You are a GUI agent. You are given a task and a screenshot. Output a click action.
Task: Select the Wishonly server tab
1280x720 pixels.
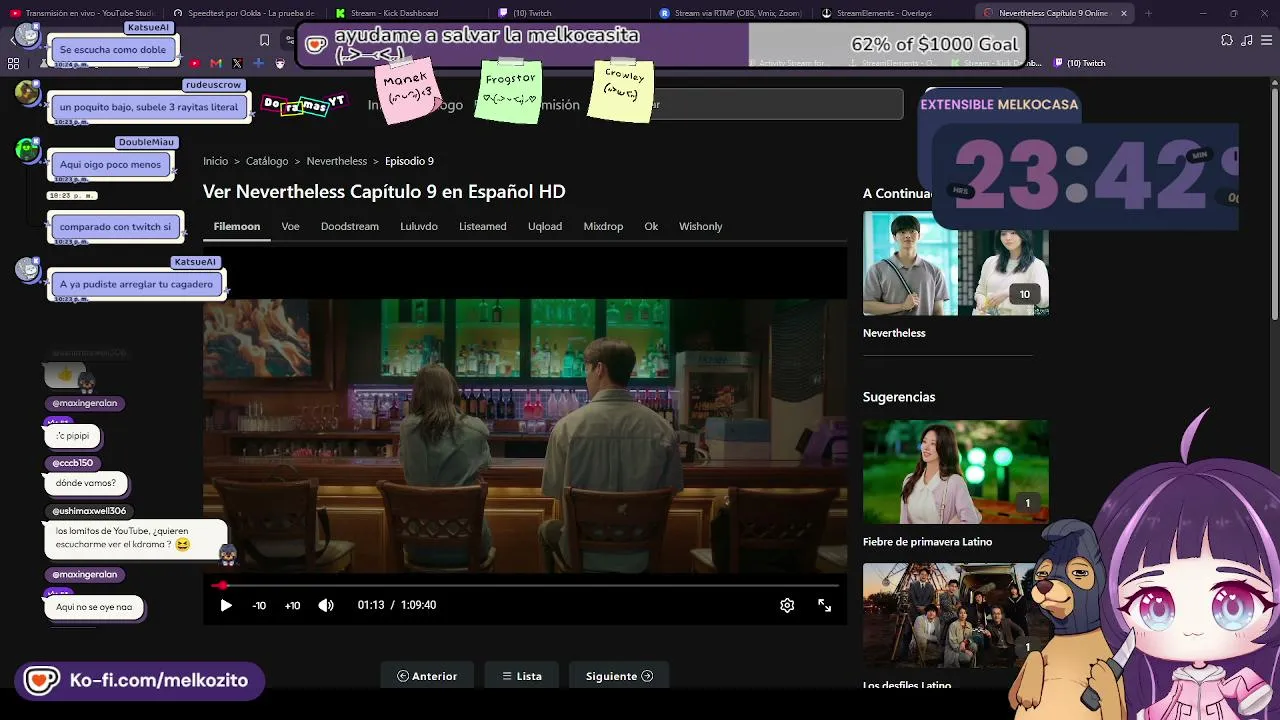coord(700,226)
